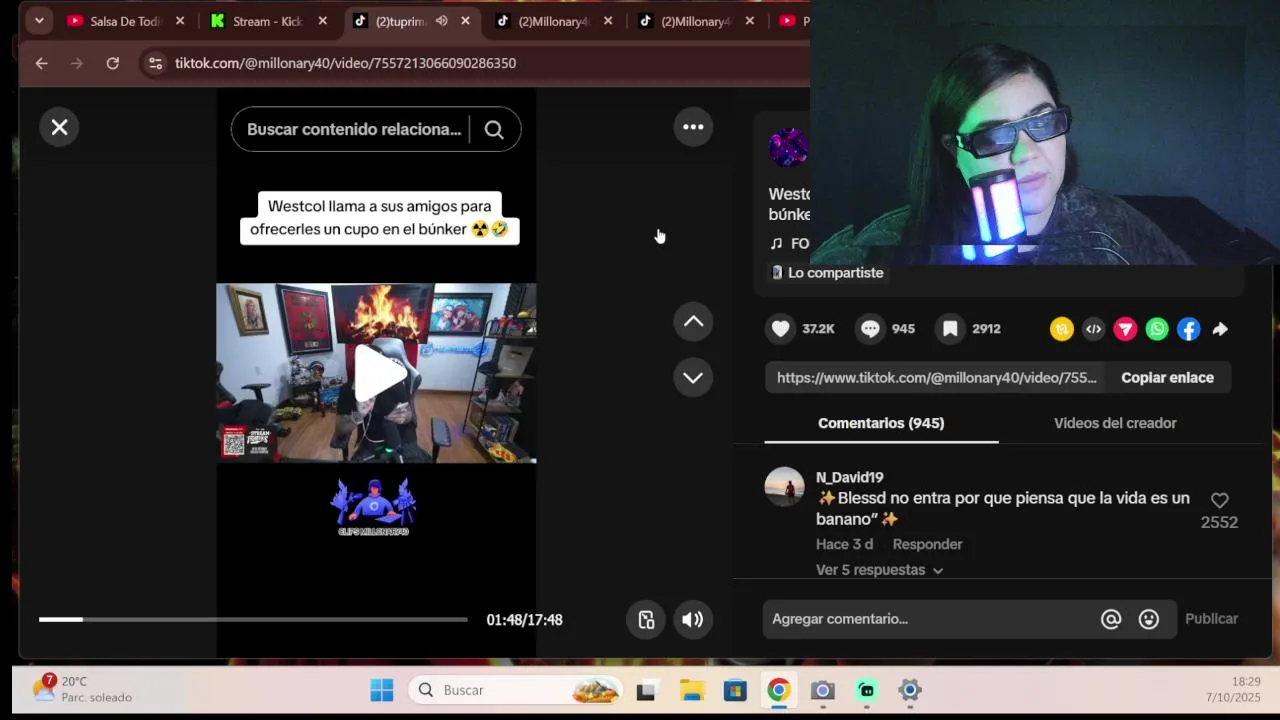
Task: Open N_David19's avatar picture
Action: [x=784, y=487]
